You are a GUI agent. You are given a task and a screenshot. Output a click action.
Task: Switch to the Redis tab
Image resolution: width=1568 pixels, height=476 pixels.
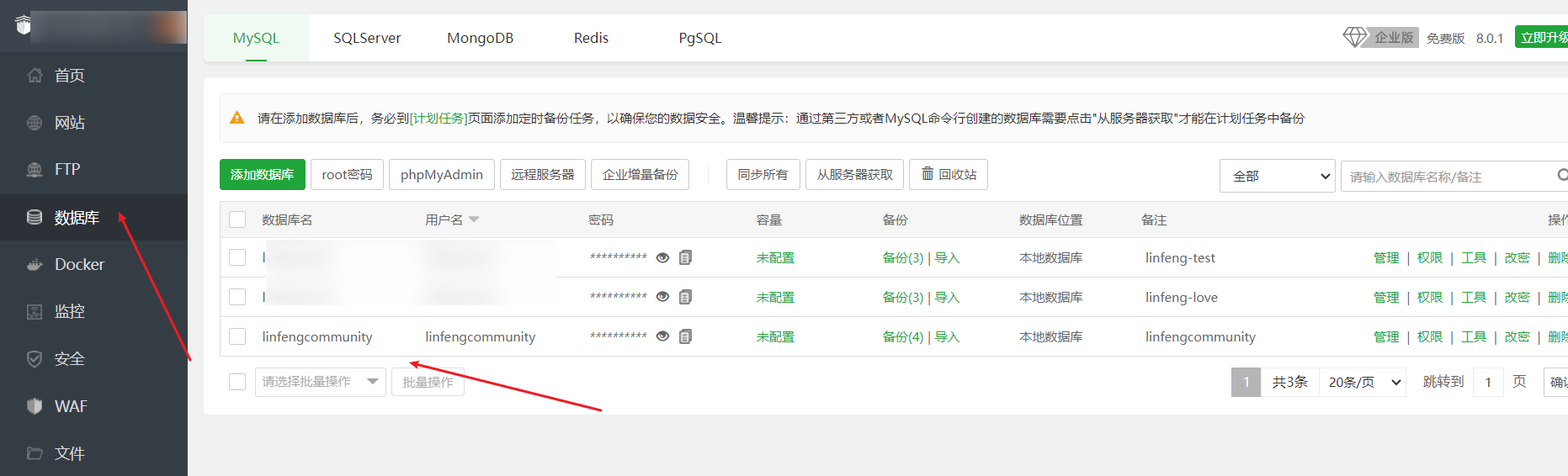tap(591, 38)
